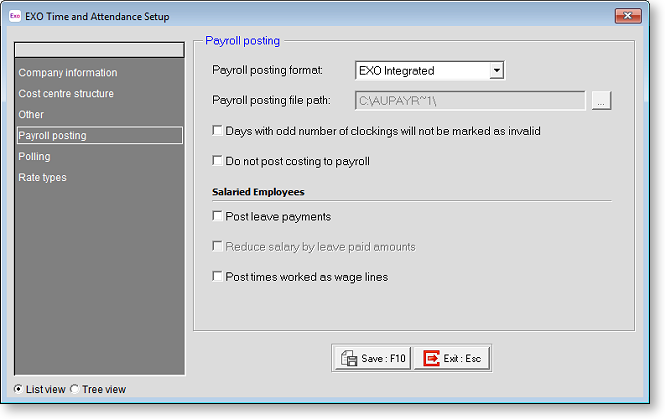Click the Payroll posting file path field
This screenshot has height=419, width=665.
pyautogui.click(x=470, y=100)
